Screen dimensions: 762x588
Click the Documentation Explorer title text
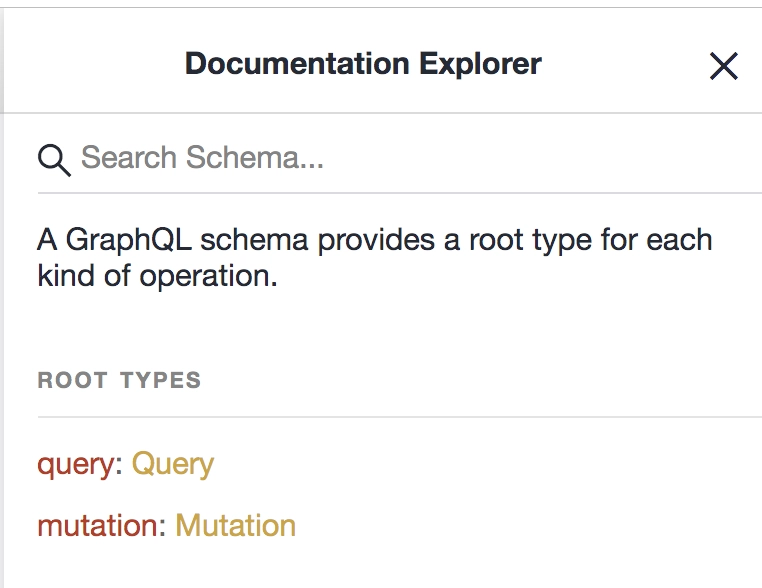tap(363, 64)
